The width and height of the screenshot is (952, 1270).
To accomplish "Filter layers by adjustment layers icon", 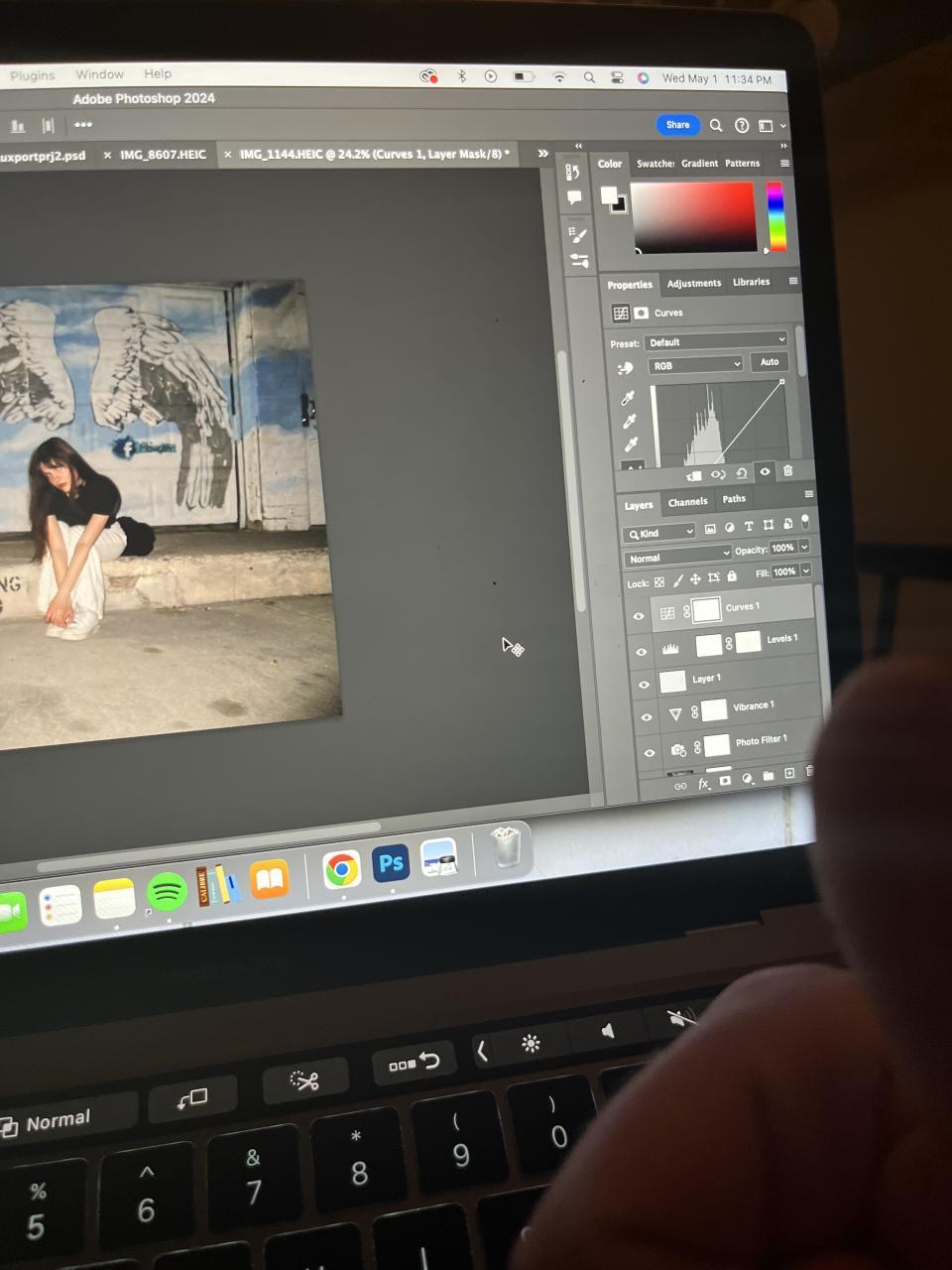I will point(730,527).
